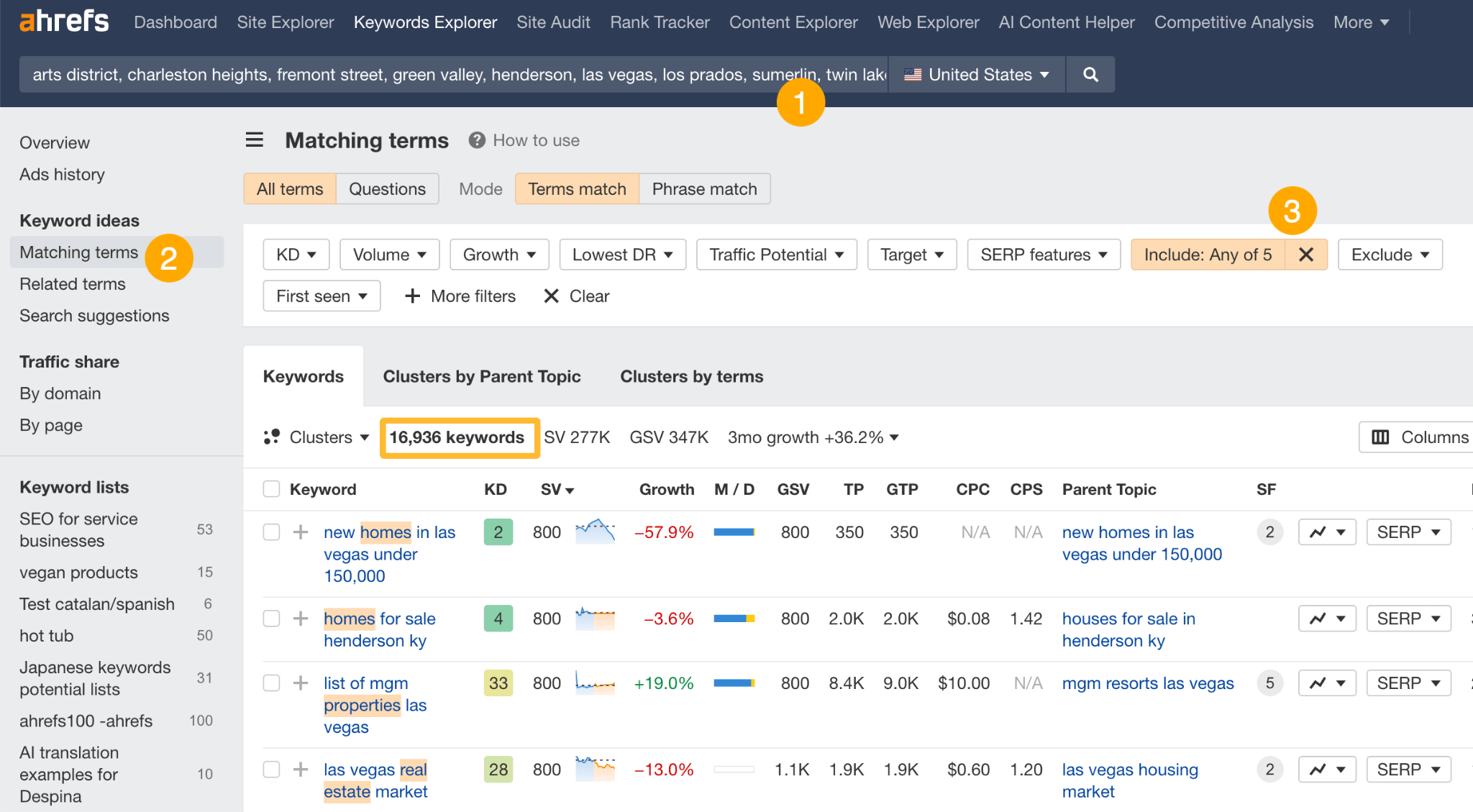
Task: Expand the Lowest DR dropdown filter
Action: pos(620,255)
